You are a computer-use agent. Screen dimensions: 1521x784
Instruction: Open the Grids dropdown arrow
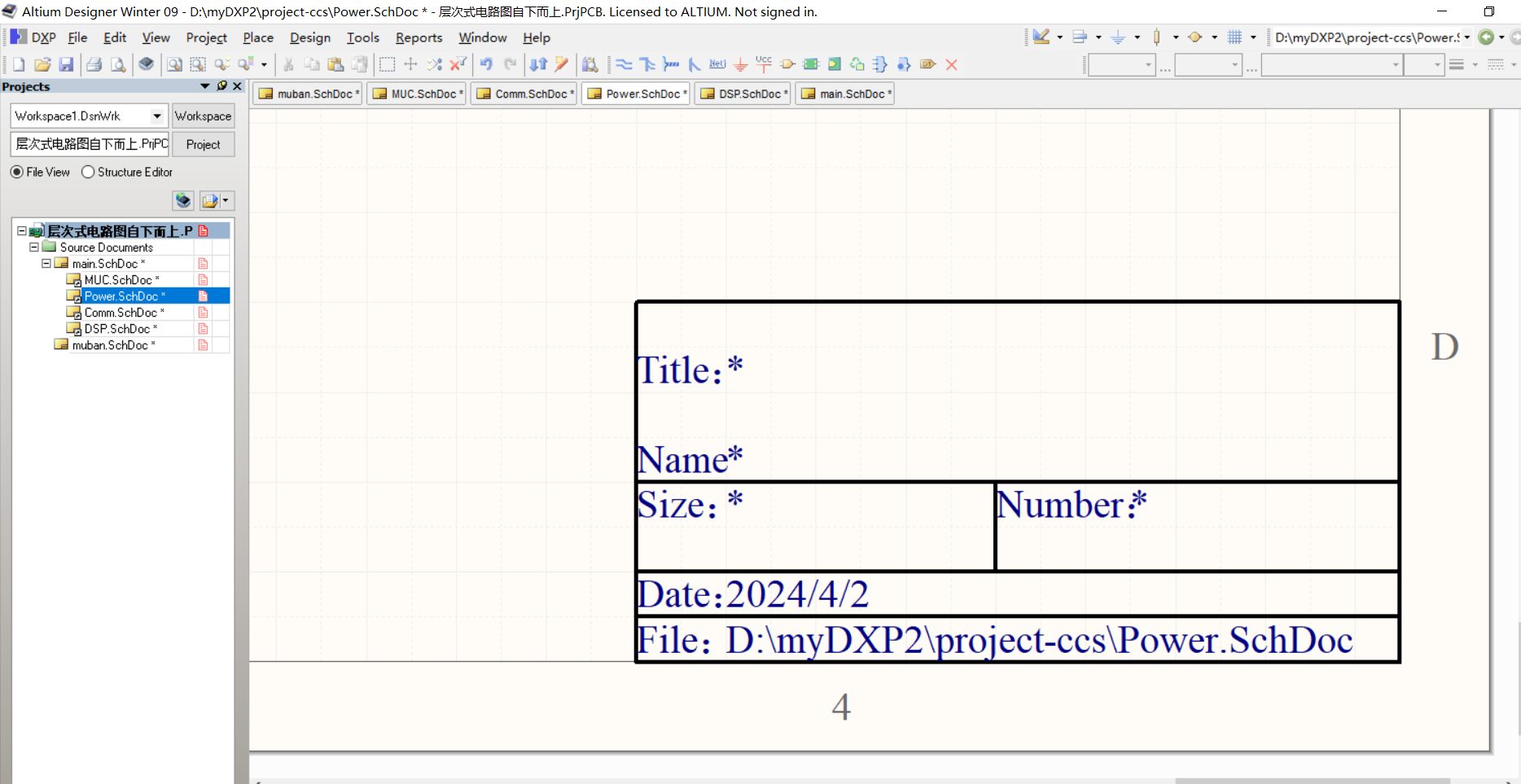click(x=1253, y=37)
